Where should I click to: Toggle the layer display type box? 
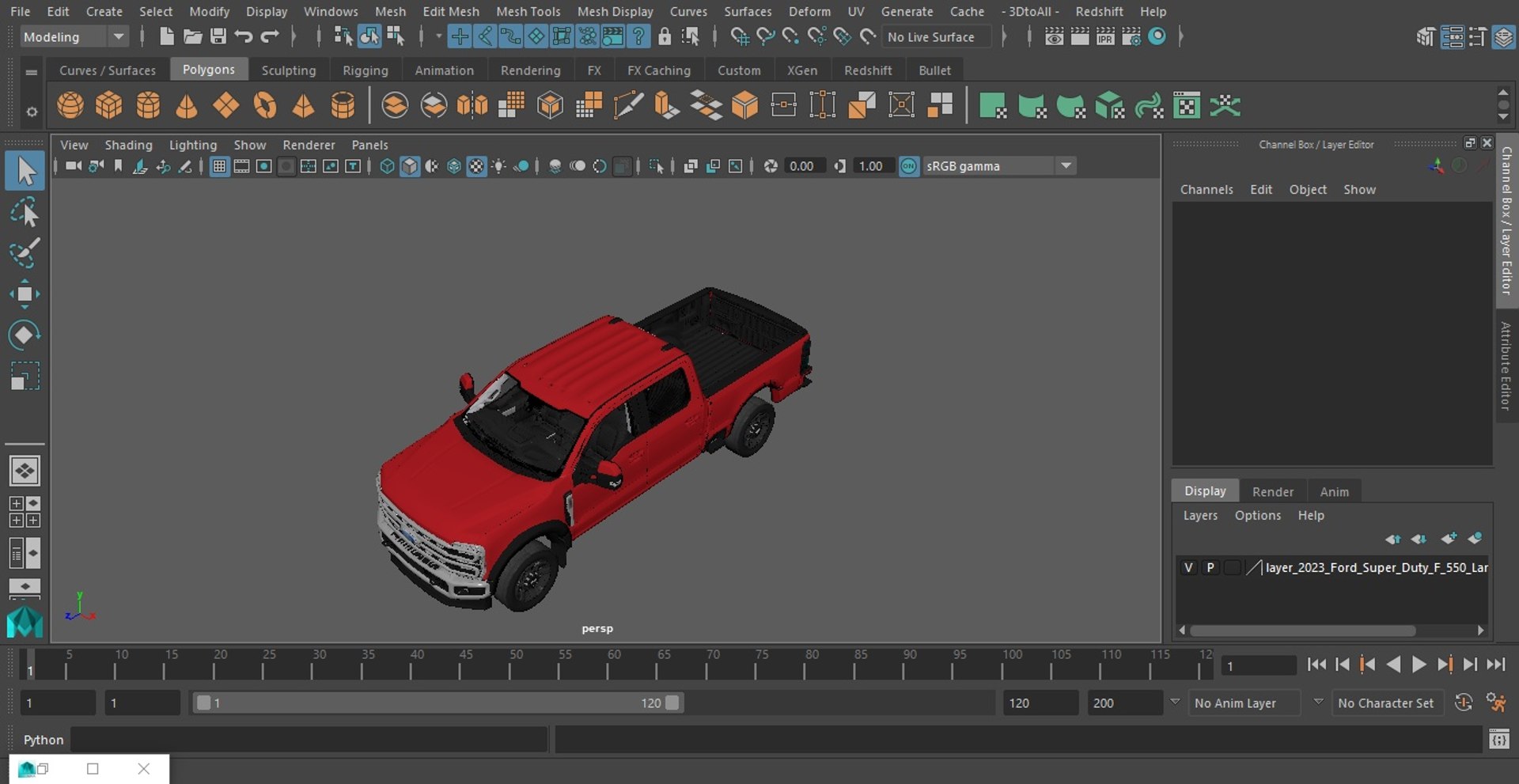(x=1232, y=567)
